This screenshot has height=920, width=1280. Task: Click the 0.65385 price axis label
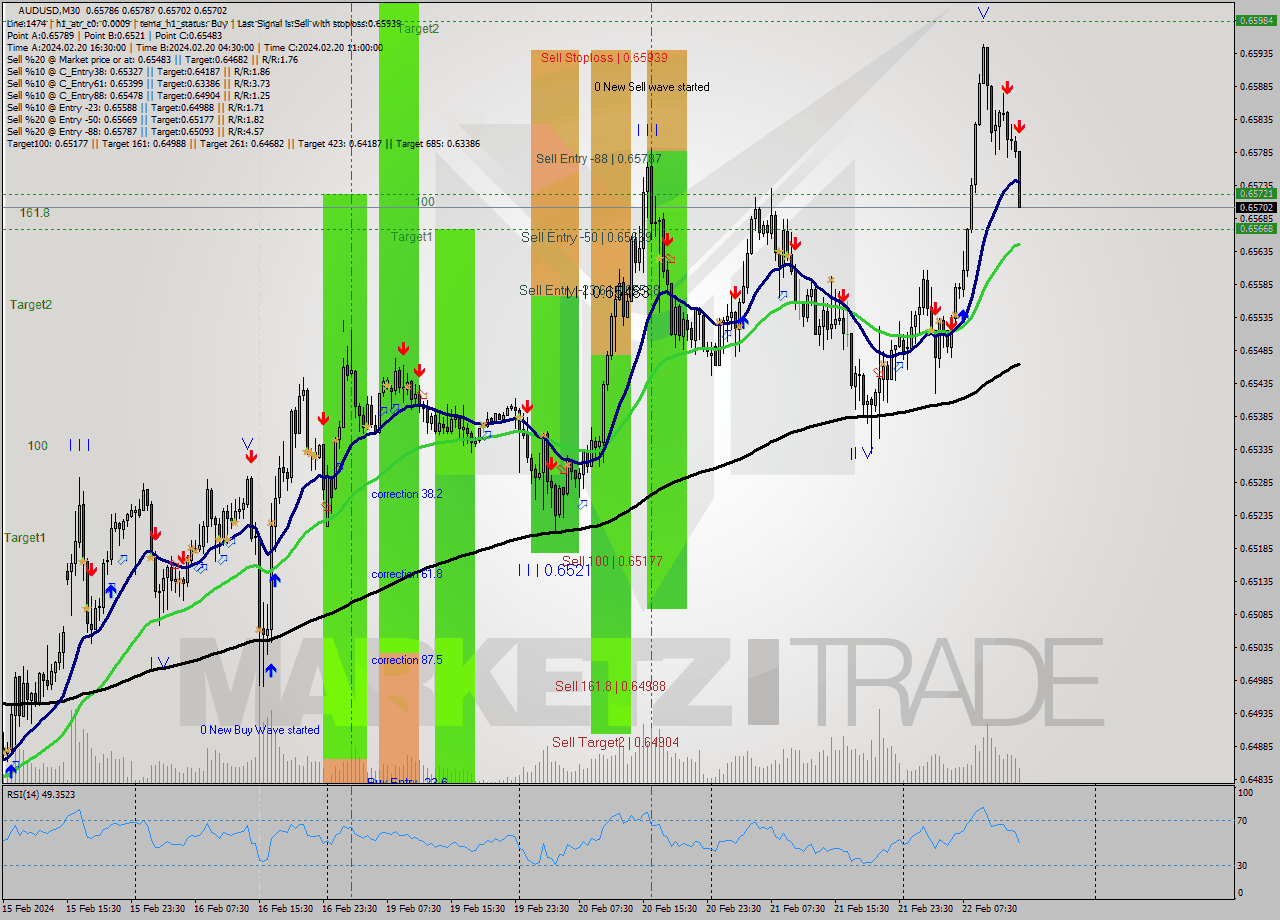coord(1256,416)
